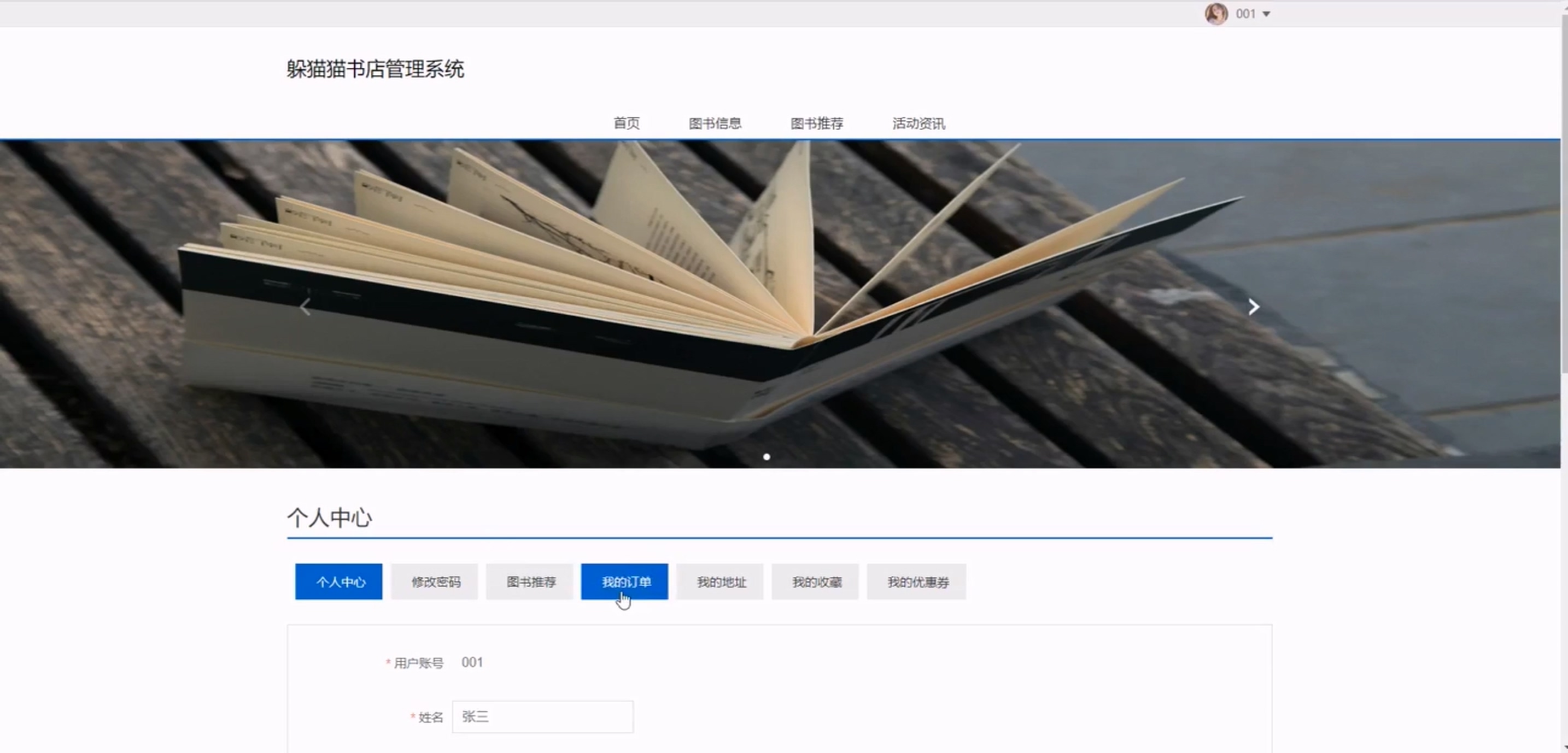Open 我的优惠券 tab
This screenshot has width=1568, height=753.
click(x=917, y=582)
